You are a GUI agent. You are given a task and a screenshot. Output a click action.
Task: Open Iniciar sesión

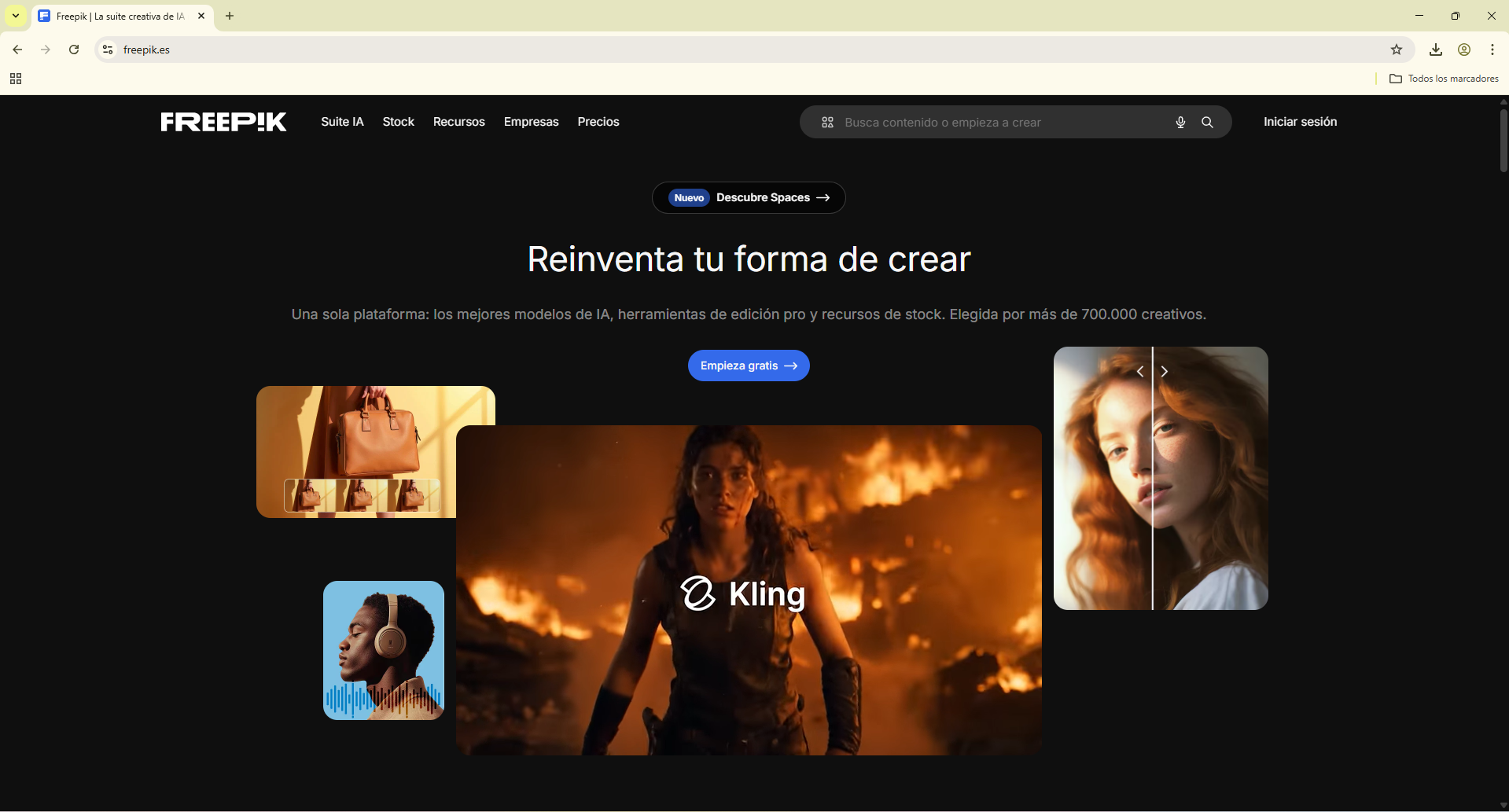(1300, 122)
